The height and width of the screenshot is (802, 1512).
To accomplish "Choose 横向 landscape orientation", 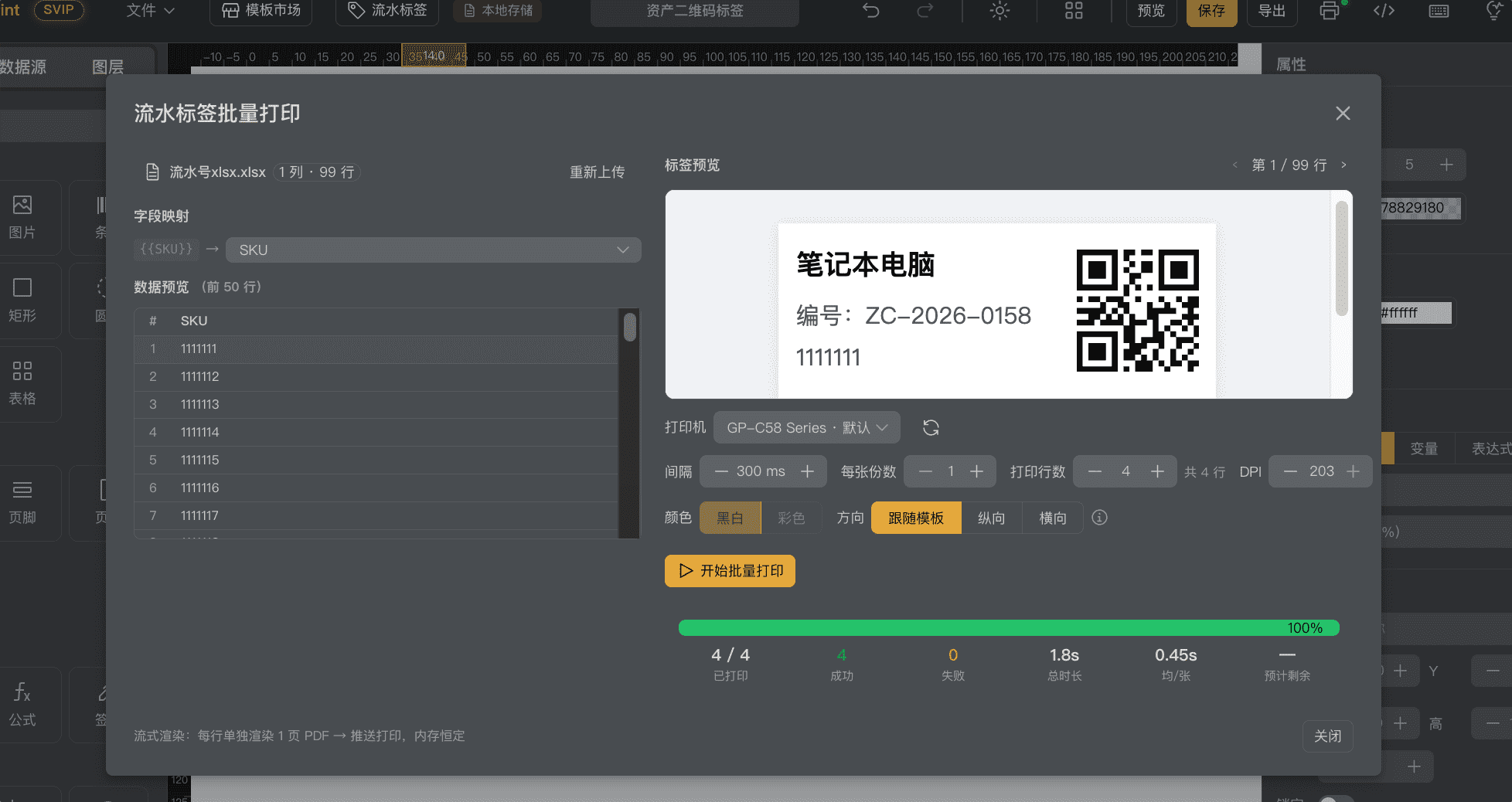I will 1053,518.
